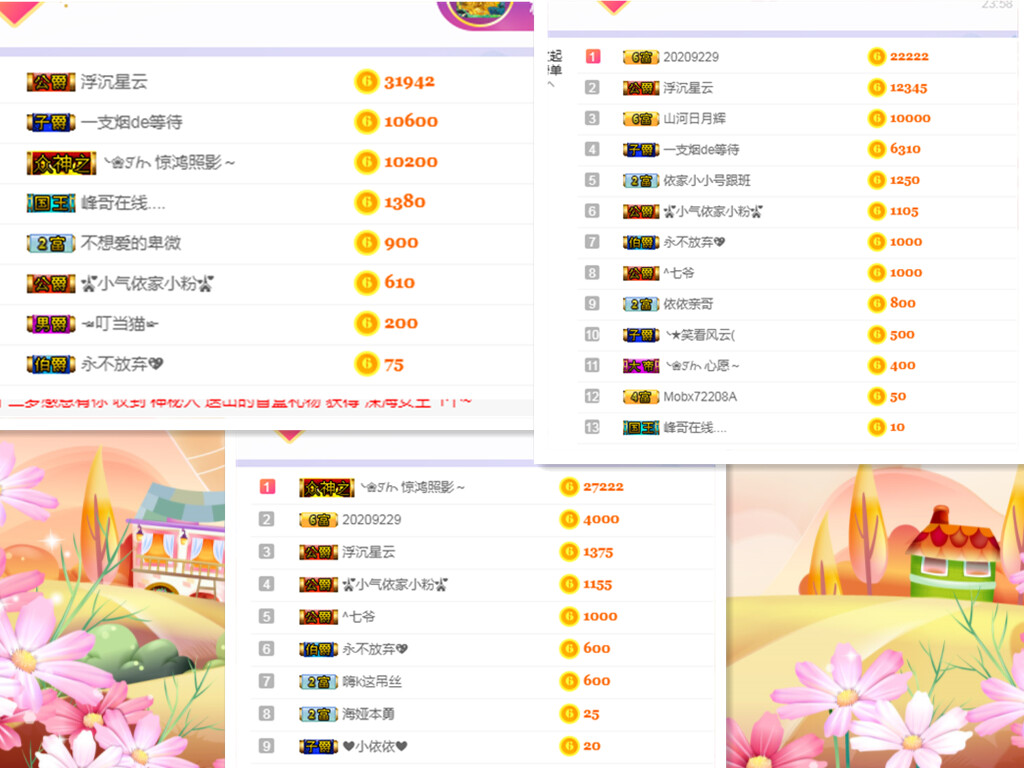Click the username 依依亲哥
Image resolution: width=1024 pixels, height=768 pixels.
pyautogui.click(x=688, y=304)
